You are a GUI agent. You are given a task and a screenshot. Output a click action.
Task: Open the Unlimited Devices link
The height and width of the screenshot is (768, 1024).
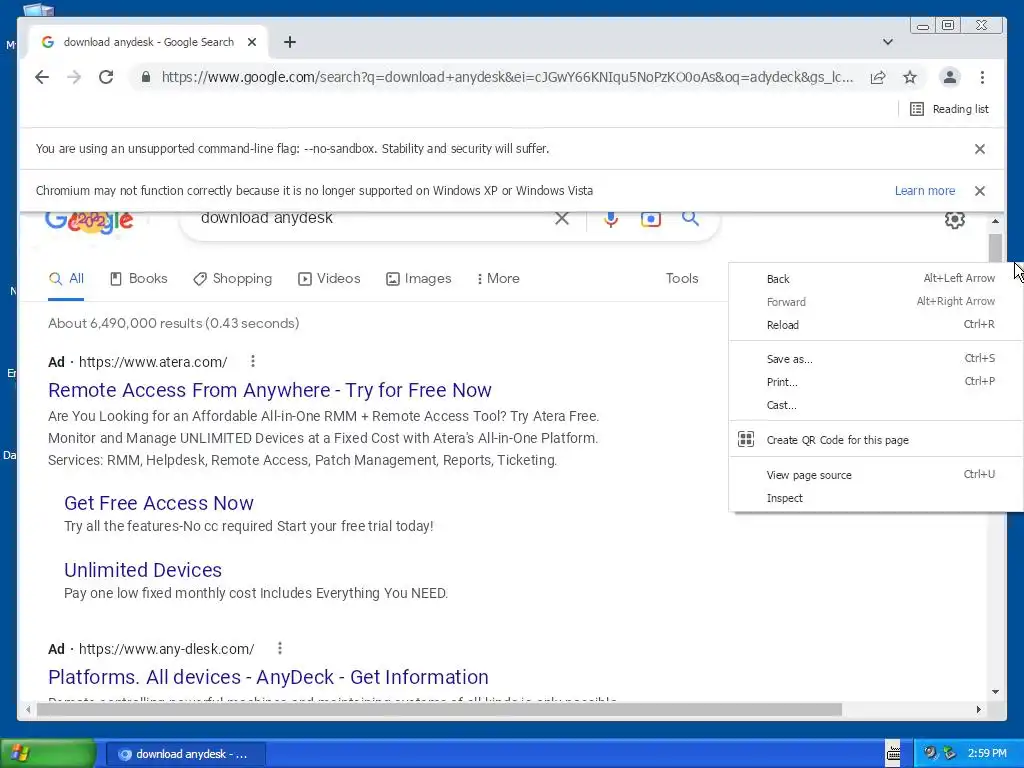point(143,570)
